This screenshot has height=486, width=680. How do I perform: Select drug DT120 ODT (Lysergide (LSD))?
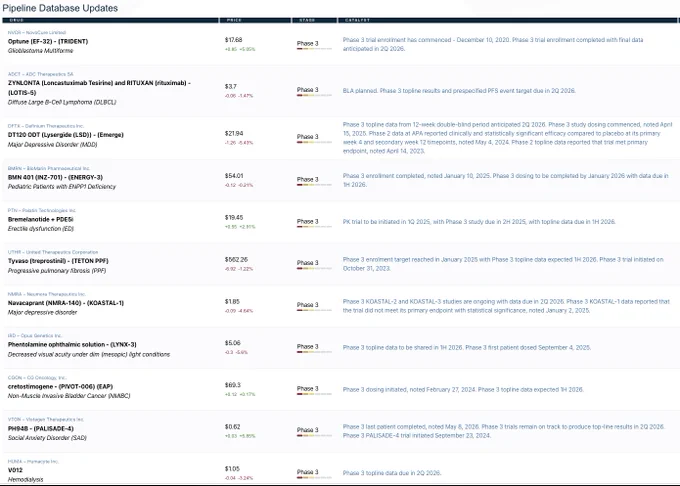click(65, 135)
